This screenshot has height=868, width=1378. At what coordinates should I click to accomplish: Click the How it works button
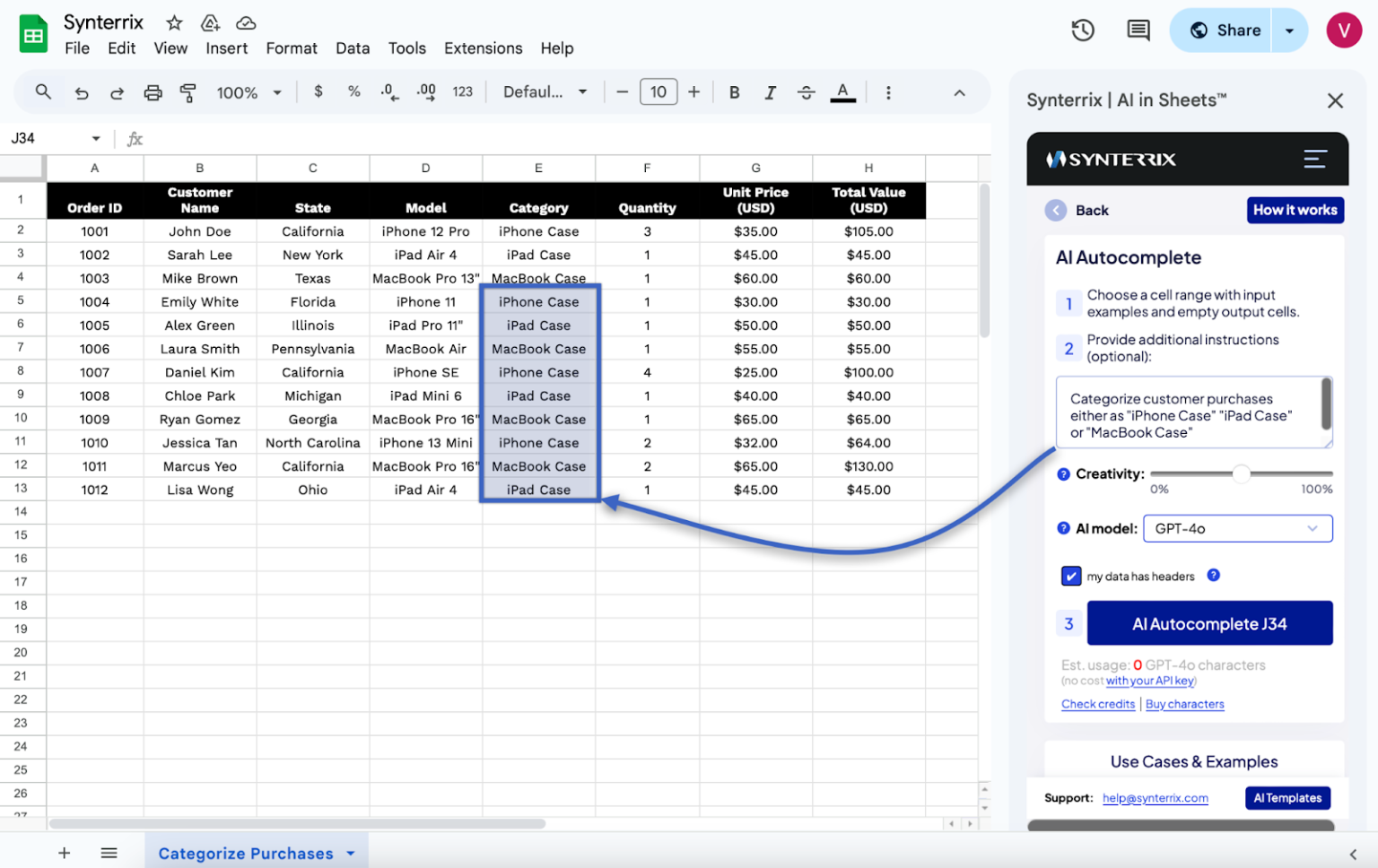[x=1295, y=210]
